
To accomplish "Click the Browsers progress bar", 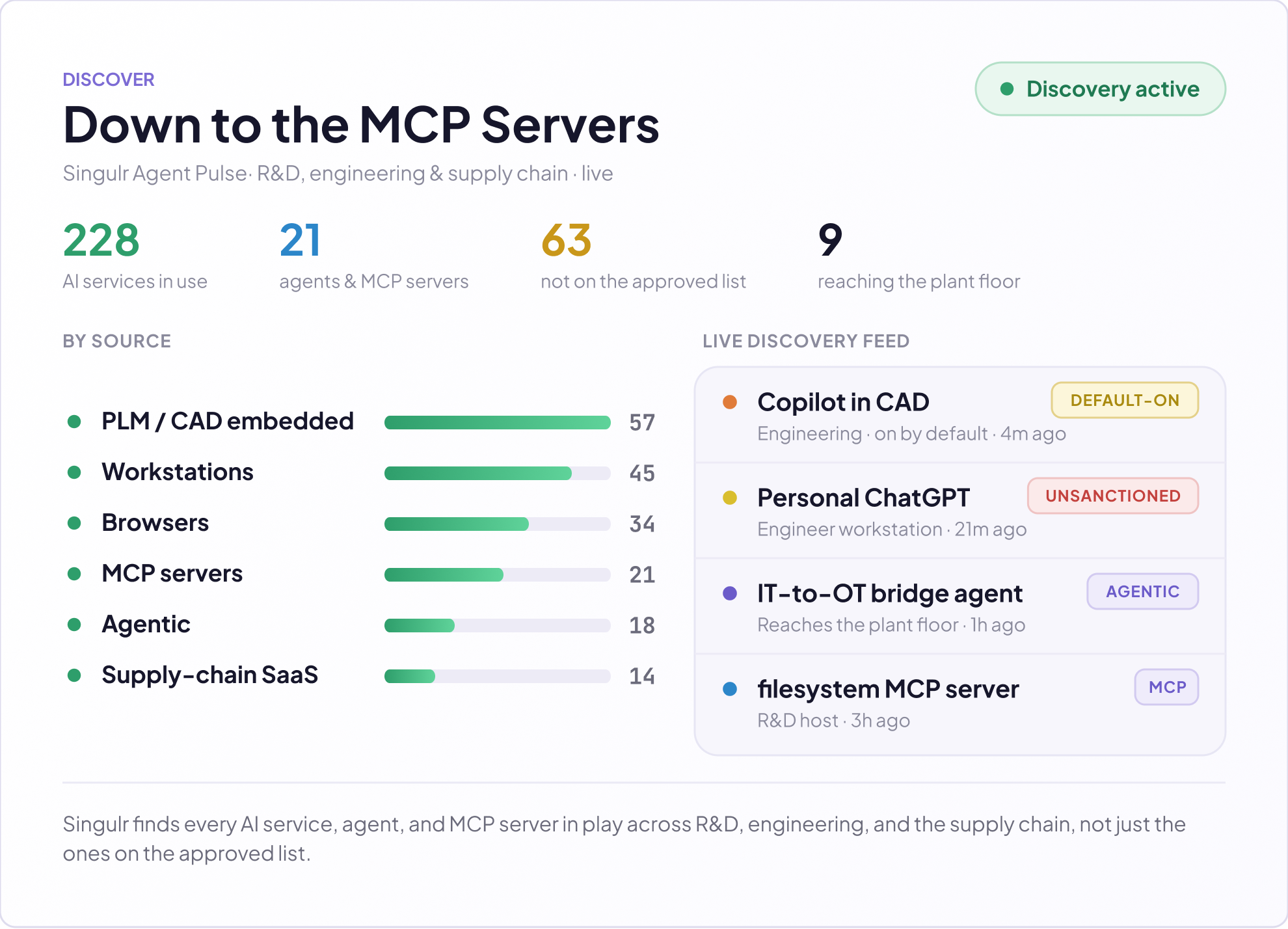I will click(x=498, y=524).
